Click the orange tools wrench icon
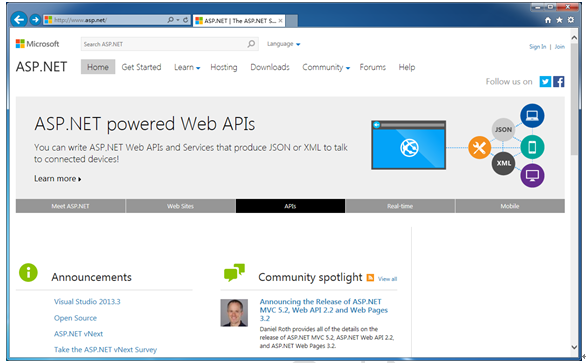 click(x=479, y=148)
